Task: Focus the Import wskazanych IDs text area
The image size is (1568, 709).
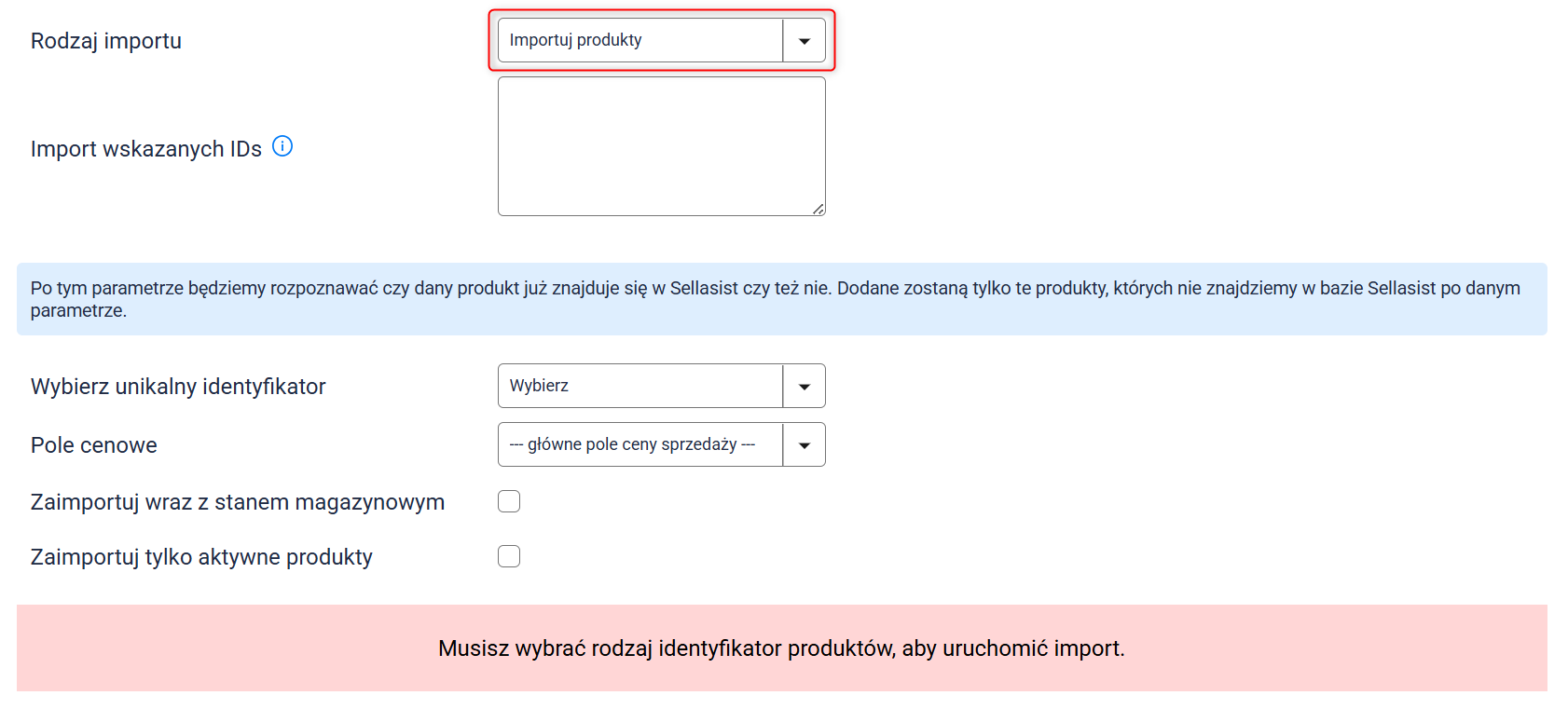Action: (x=661, y=146)
